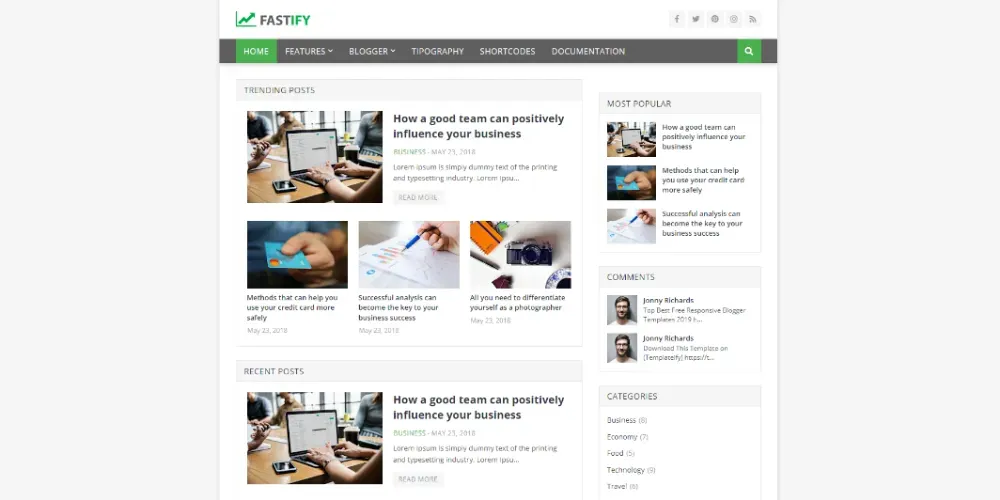Click Read More under Trending Posts

[418, 198]
